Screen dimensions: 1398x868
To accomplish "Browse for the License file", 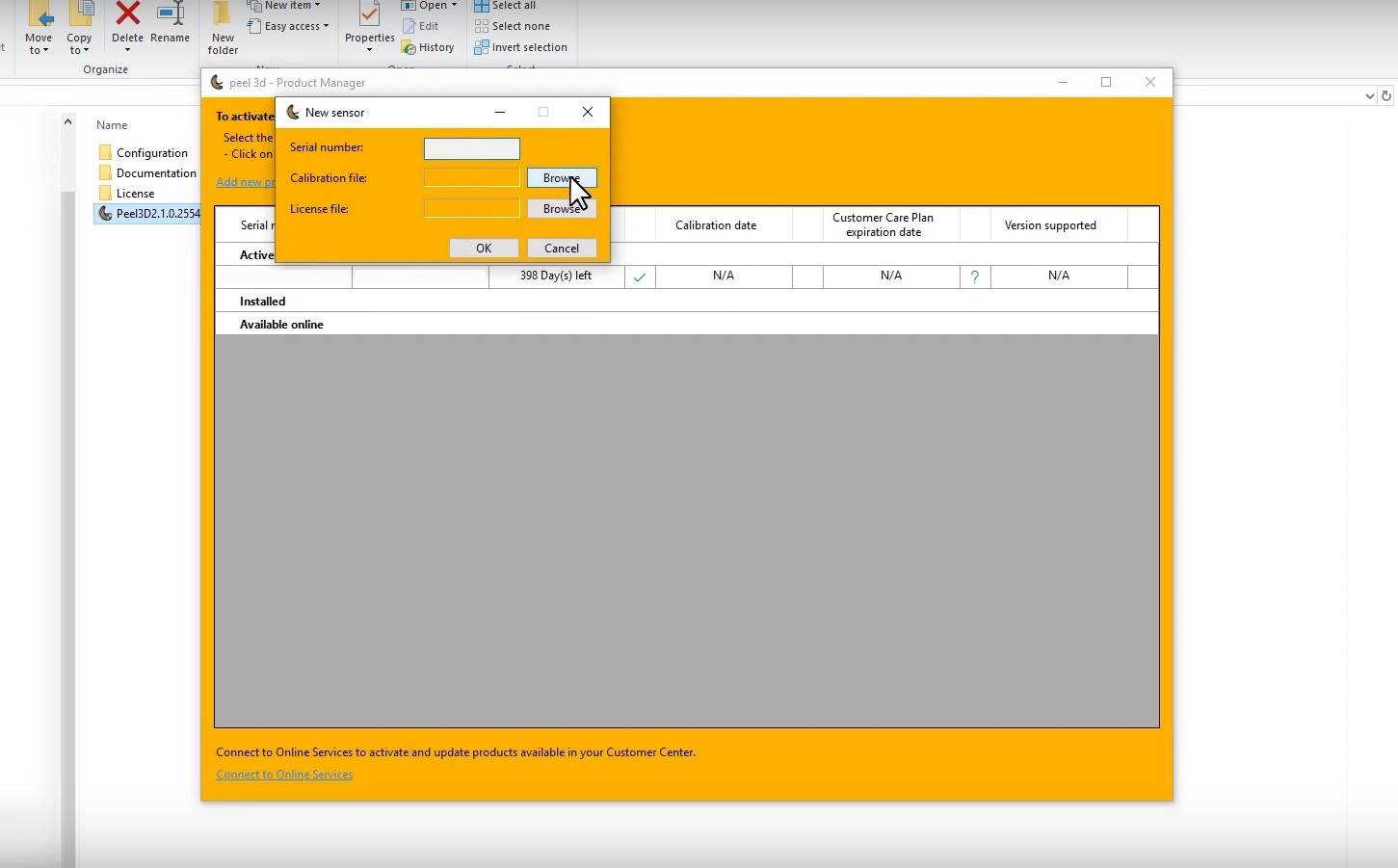I will coord(561,209).
